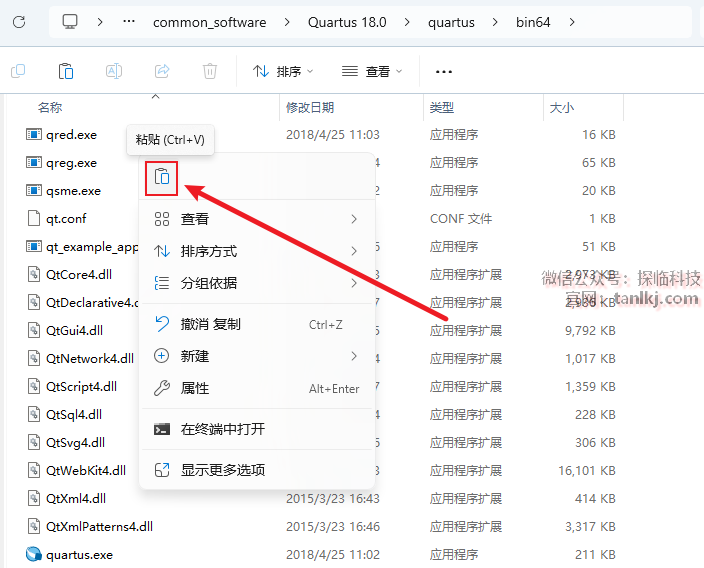Open 新建 submenu in context menu

[x=257, y=356]
